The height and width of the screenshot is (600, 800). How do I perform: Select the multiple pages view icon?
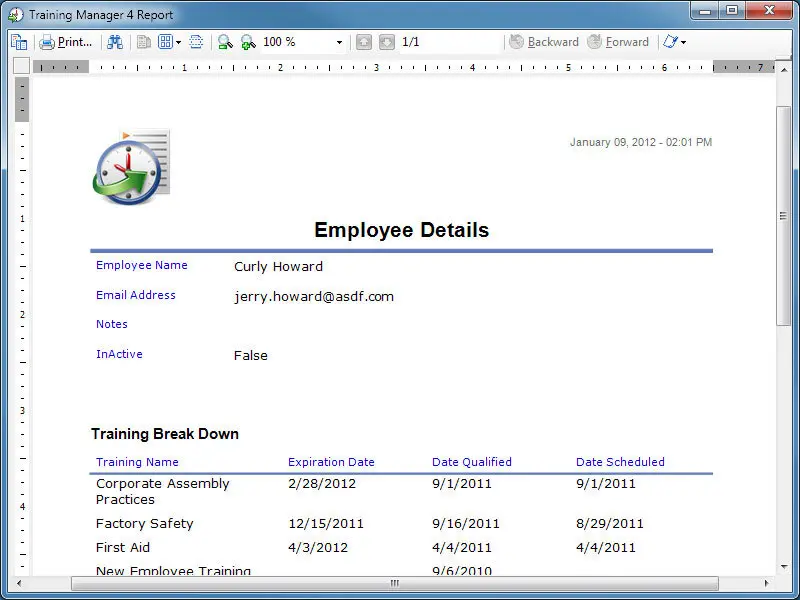[x=165, y=42]
